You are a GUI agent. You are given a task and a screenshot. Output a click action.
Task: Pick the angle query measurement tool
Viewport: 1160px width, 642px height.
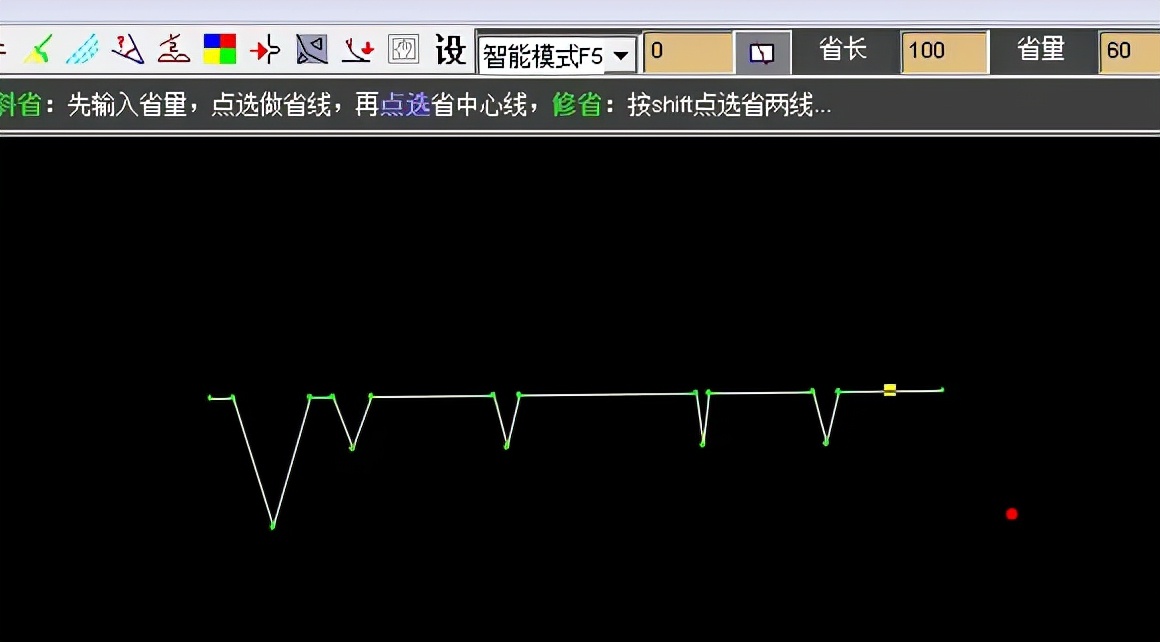[128, 47]
